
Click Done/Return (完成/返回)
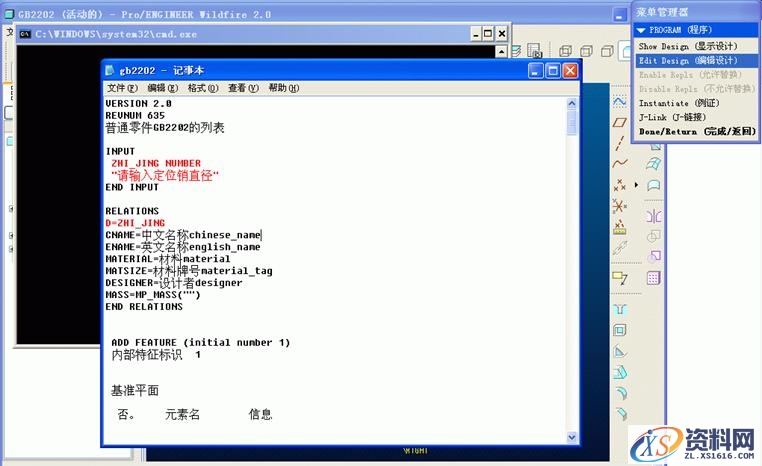(695, 132)
